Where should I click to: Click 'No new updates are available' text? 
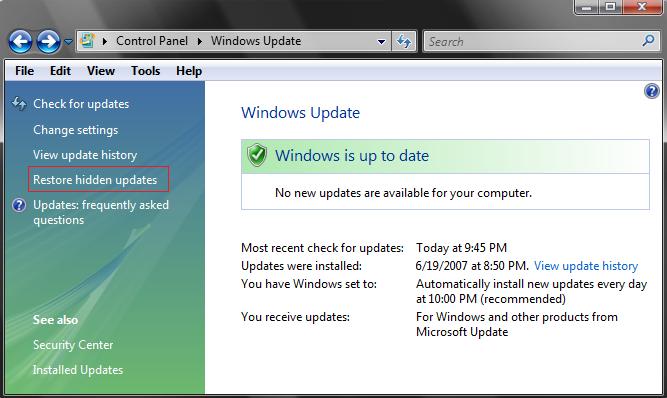[x=403, y=193]
